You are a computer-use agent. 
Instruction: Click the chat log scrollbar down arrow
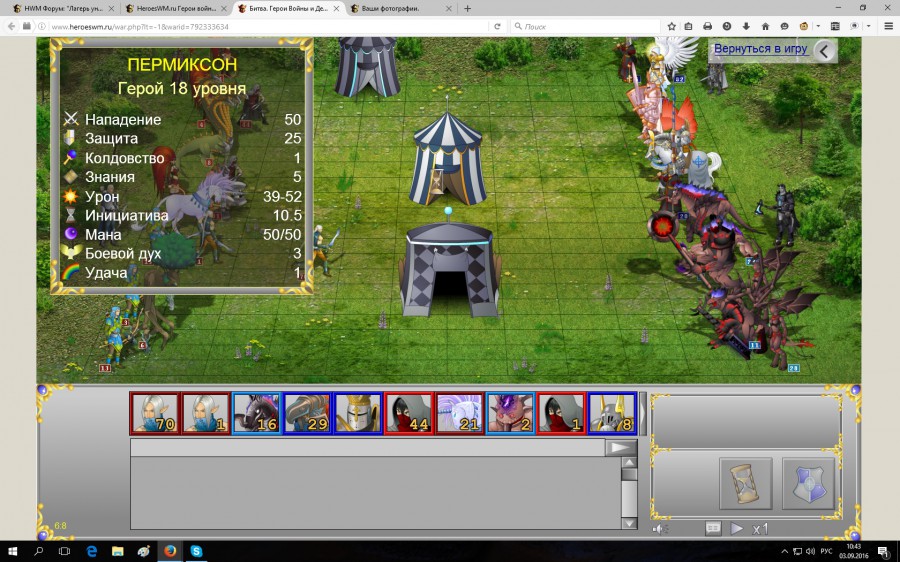click(x=630, y=523)
